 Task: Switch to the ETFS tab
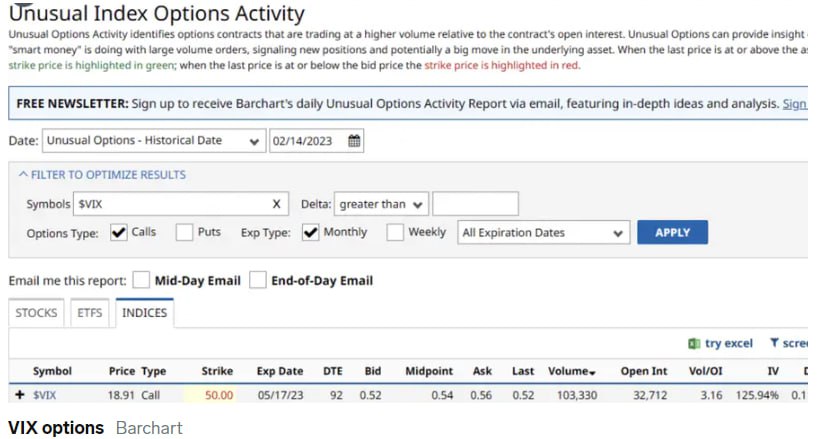coord(90,313)
